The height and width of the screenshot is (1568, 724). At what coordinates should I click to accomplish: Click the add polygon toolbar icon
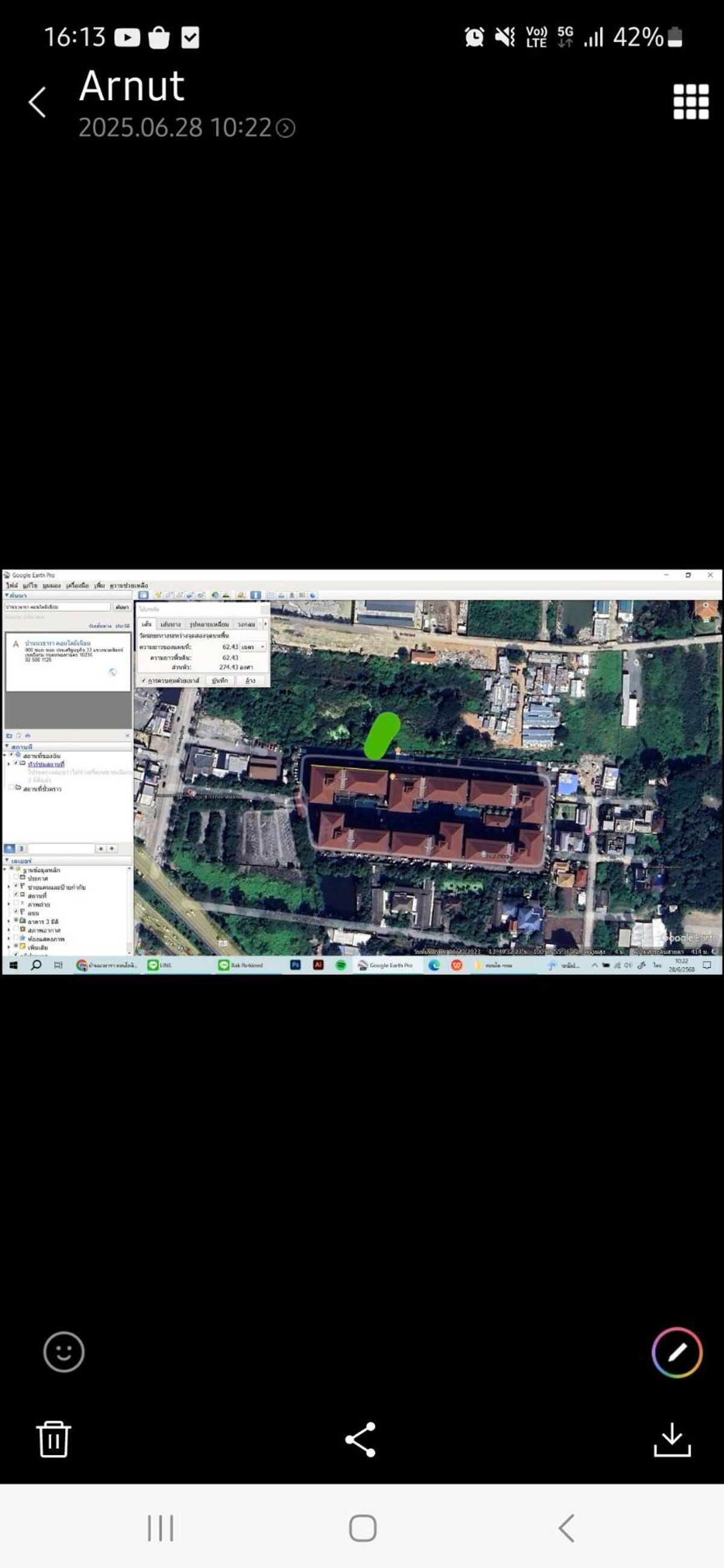click(x=169, y=595)
